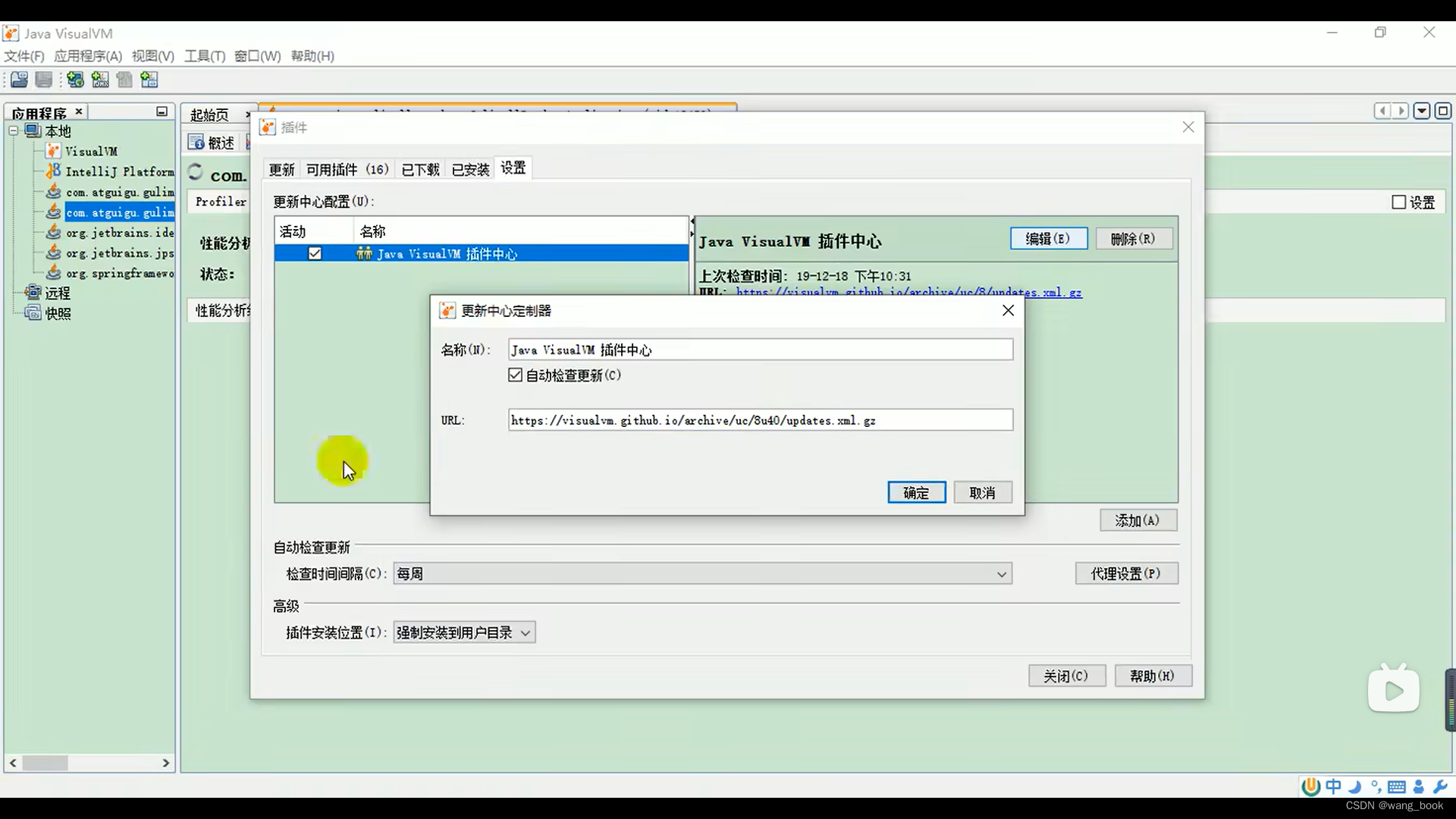Toggle the 设置 checkbox in profiler window

(1399, 202)
